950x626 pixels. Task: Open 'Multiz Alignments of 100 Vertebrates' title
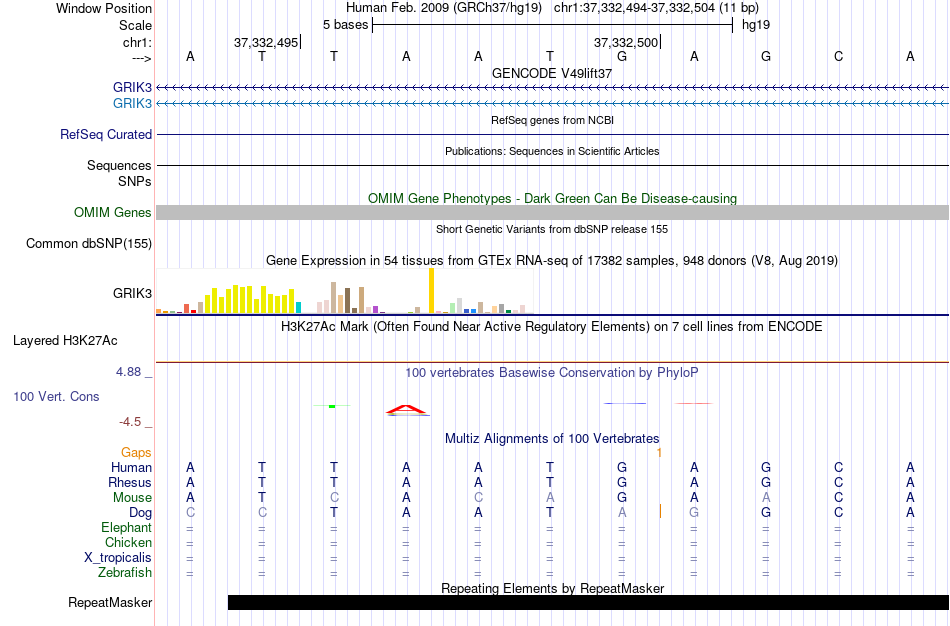click(552, 438)
